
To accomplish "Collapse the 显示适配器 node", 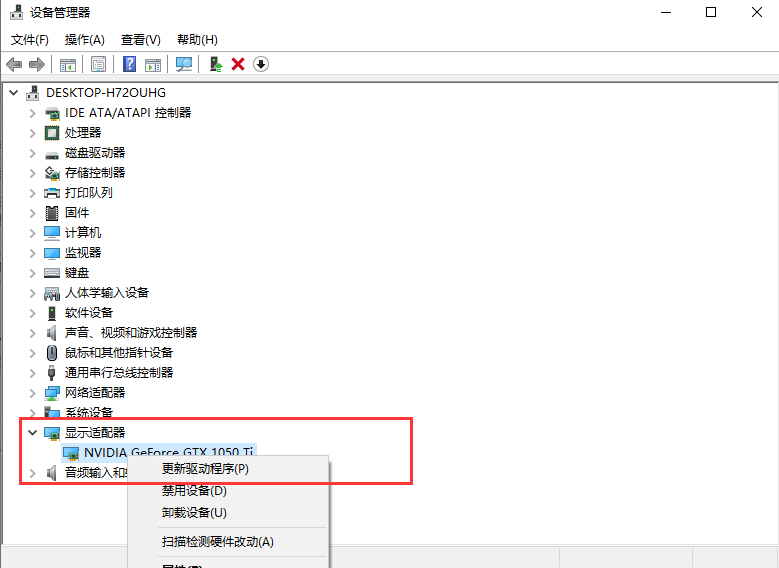I will [x=33, y=433].
